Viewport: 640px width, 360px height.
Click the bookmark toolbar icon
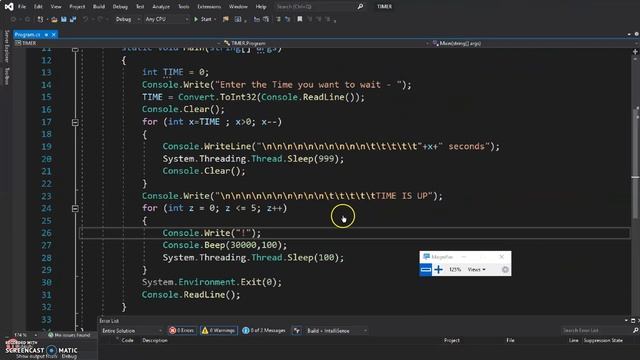point(300,19)
